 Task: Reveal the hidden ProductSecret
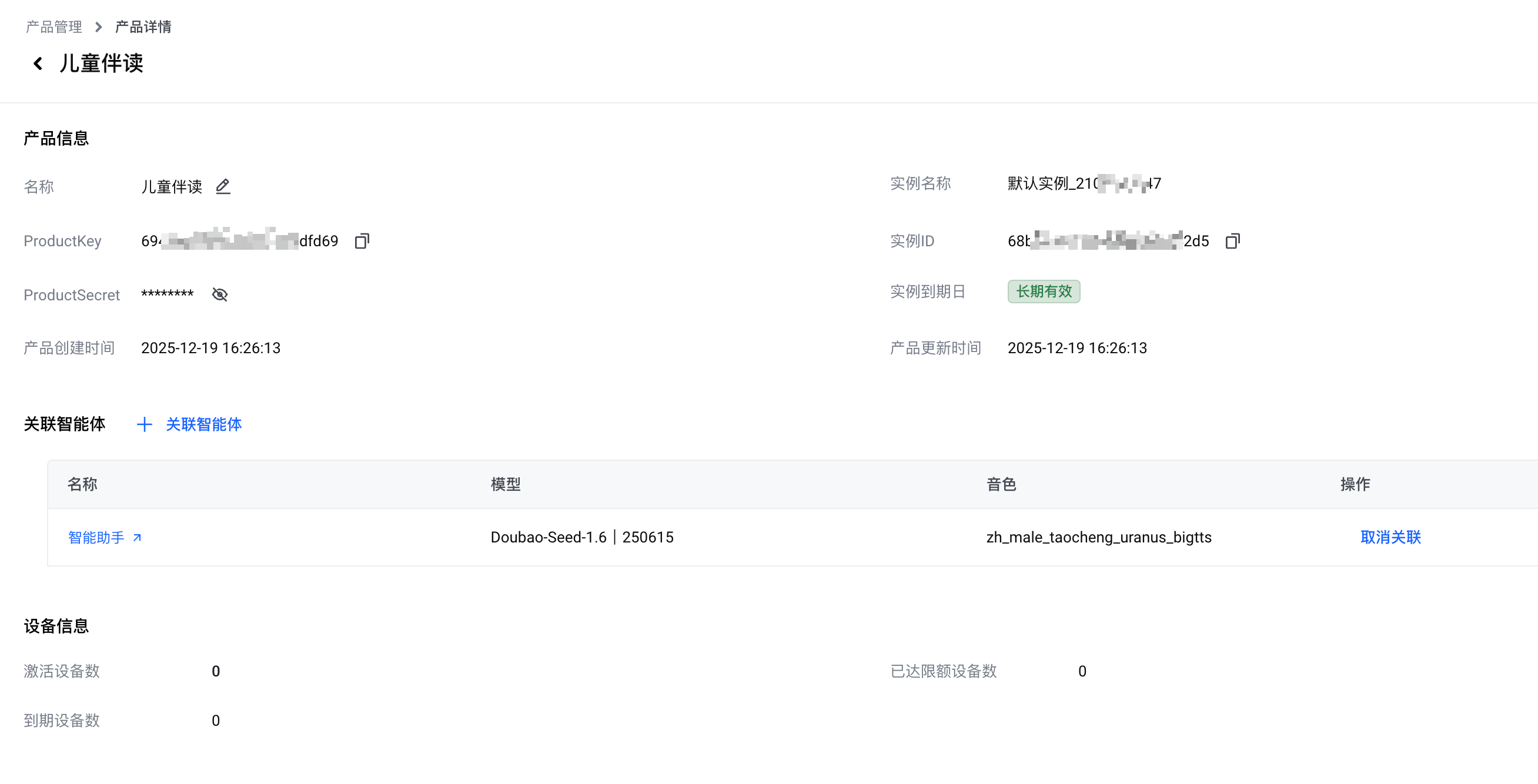[220, 295]
